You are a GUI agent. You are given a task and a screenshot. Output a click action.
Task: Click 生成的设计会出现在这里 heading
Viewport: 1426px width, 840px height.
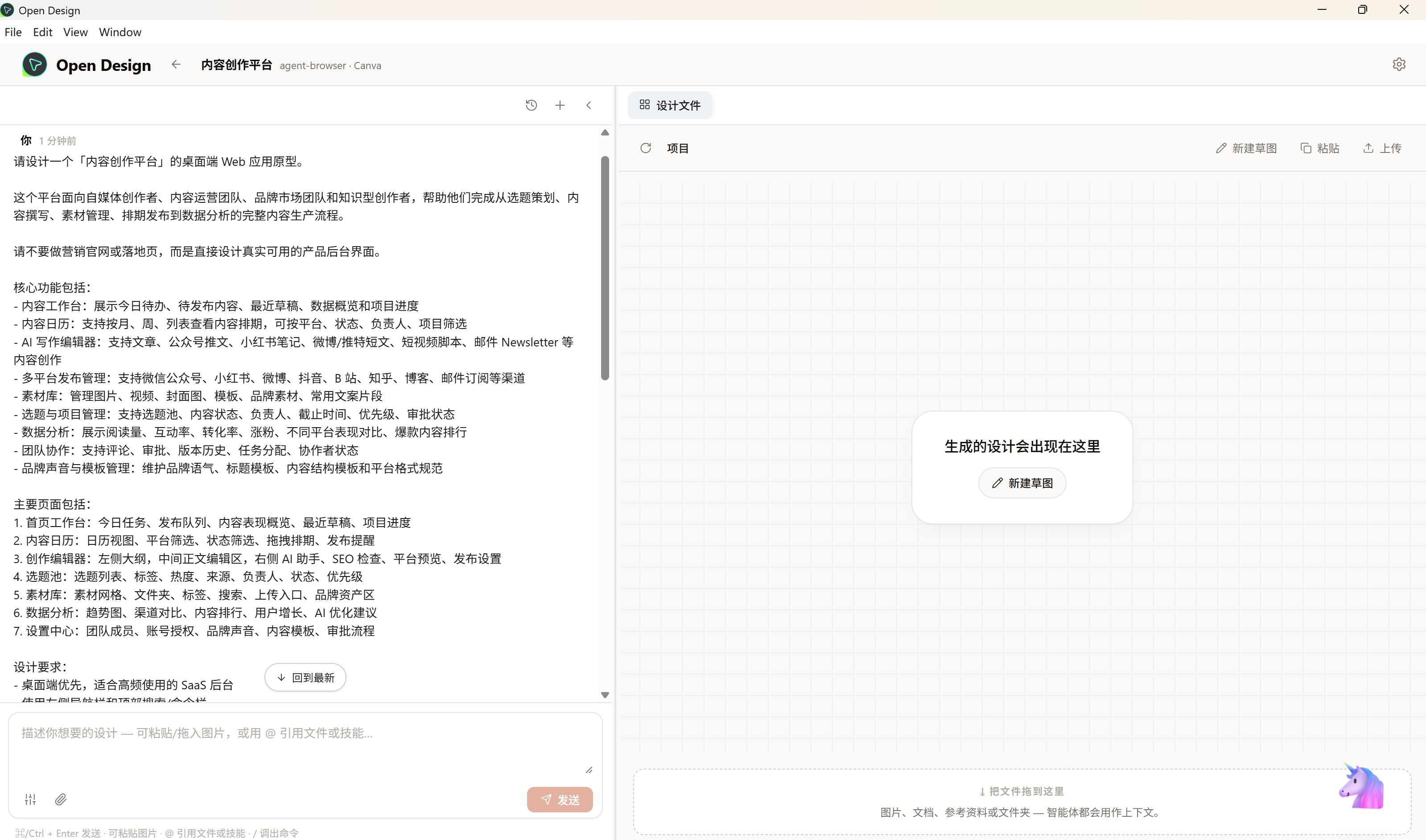1022,447
